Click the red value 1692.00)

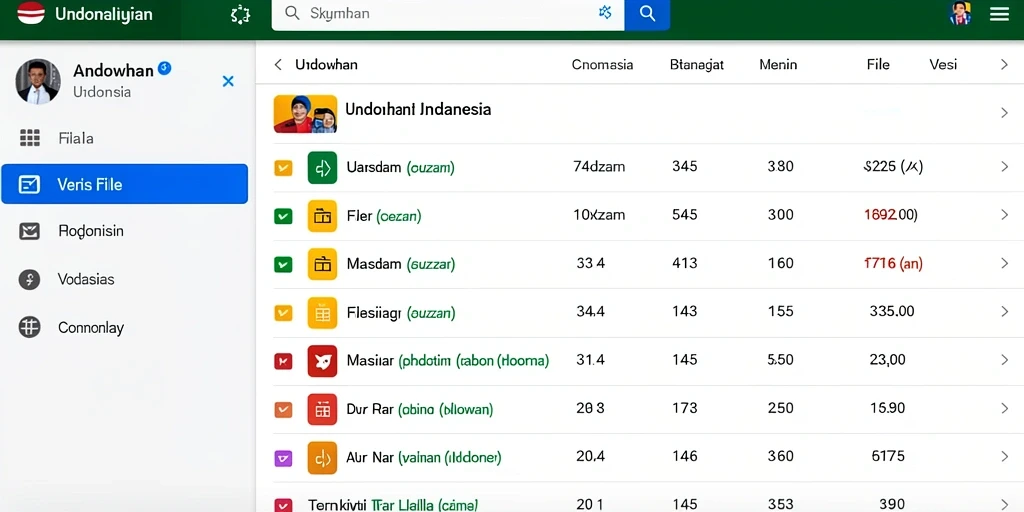tap(891, 215)
